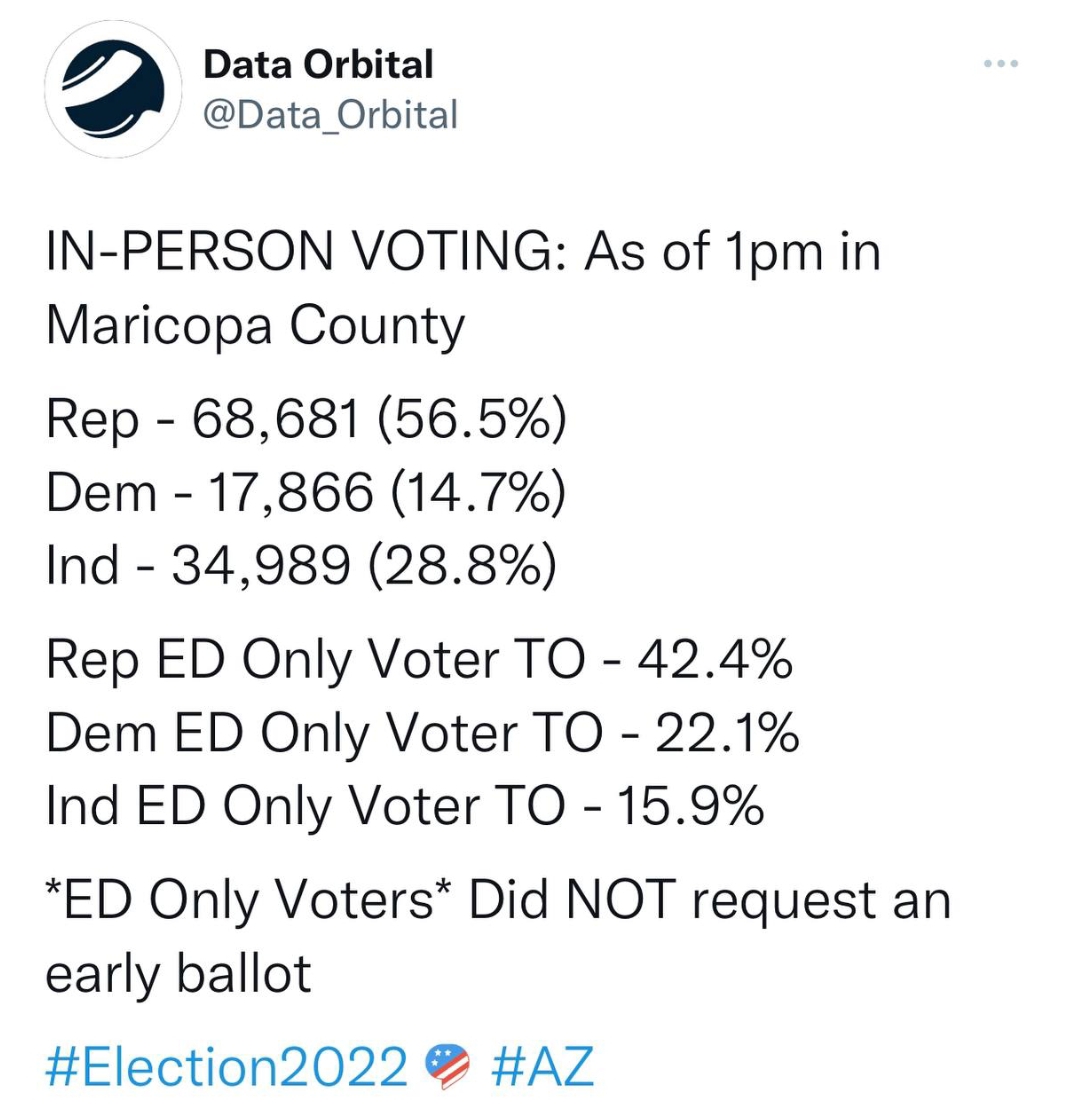Image resolution: width=1074 pixels, height=1116 pixels.
Task: Open the #AZ hashtag
Action: pyautogui.click(x=542, y=1066)
